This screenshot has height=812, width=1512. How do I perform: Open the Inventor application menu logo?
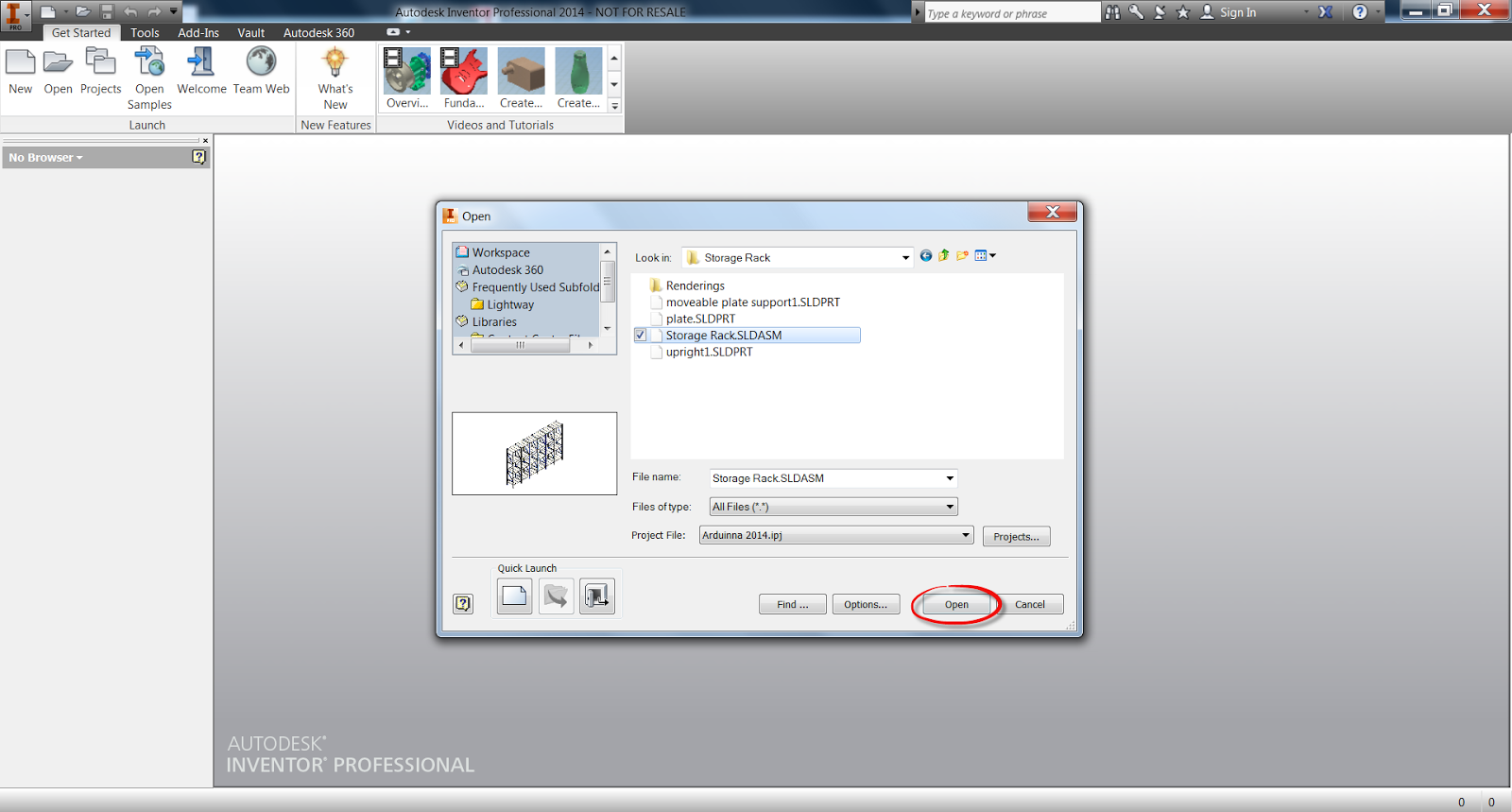[x=14, y=14]
